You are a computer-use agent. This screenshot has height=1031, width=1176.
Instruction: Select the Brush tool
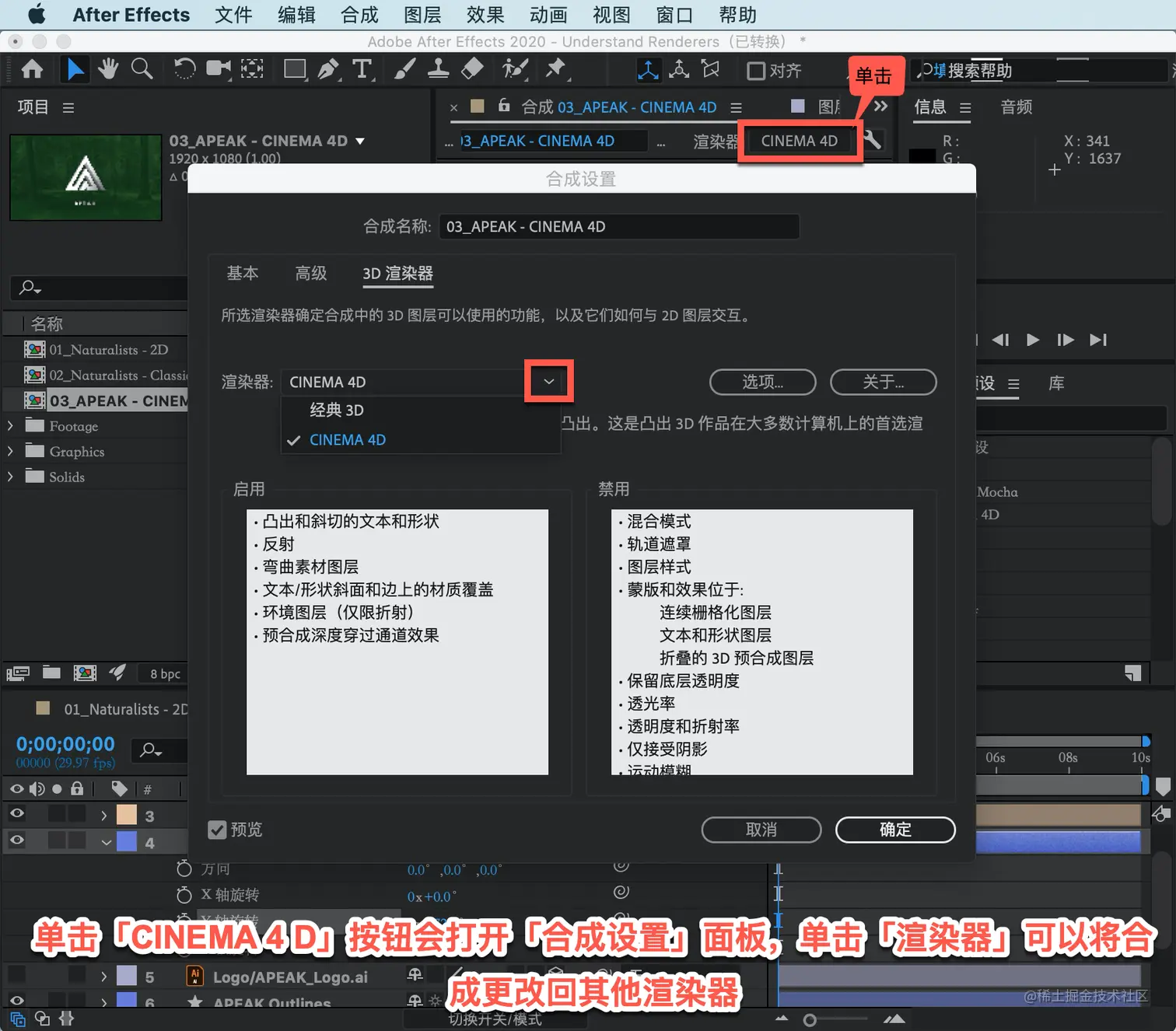click(x=404, y=70)
